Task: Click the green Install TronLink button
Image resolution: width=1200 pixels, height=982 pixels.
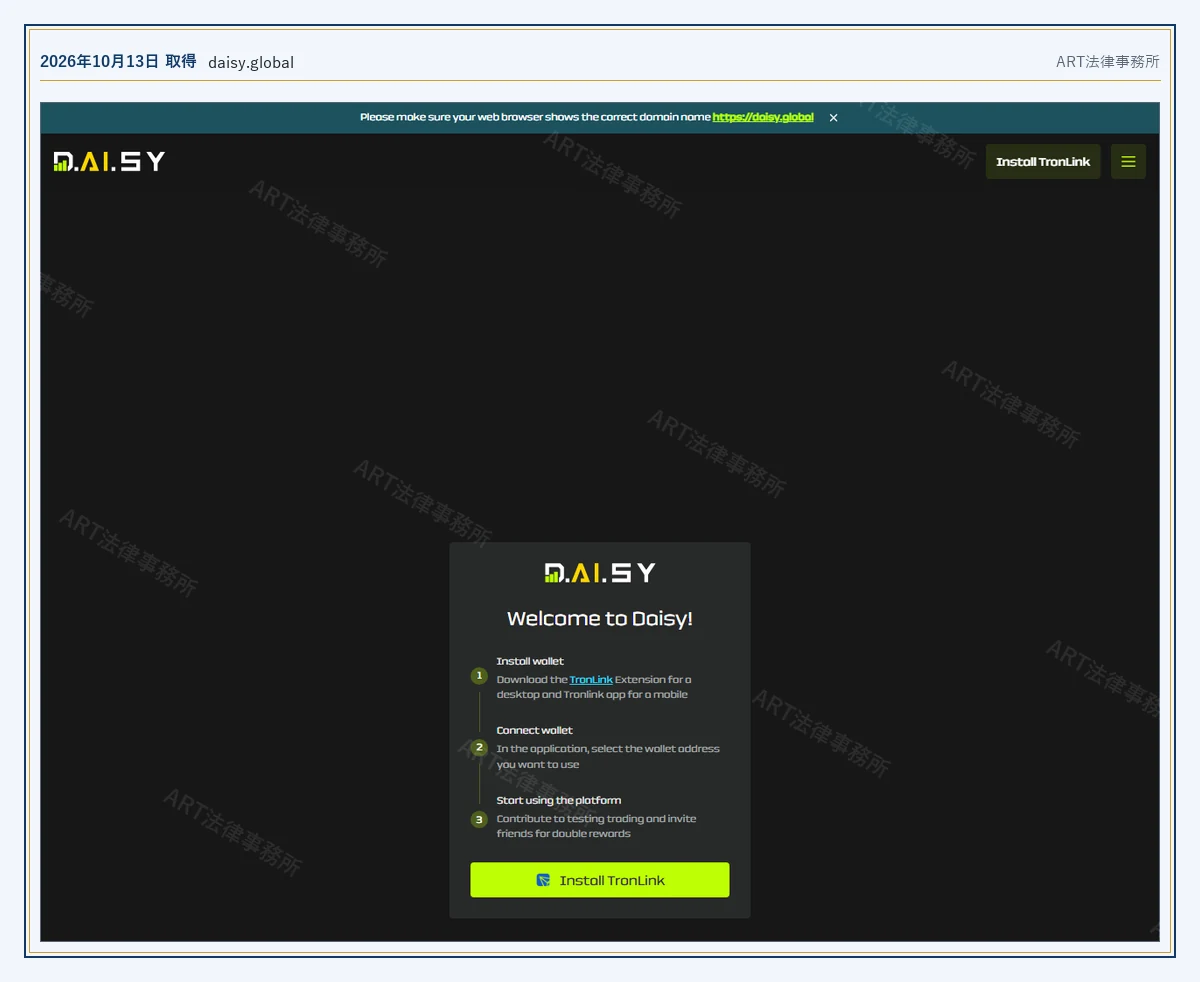Action: coord(600,880)
